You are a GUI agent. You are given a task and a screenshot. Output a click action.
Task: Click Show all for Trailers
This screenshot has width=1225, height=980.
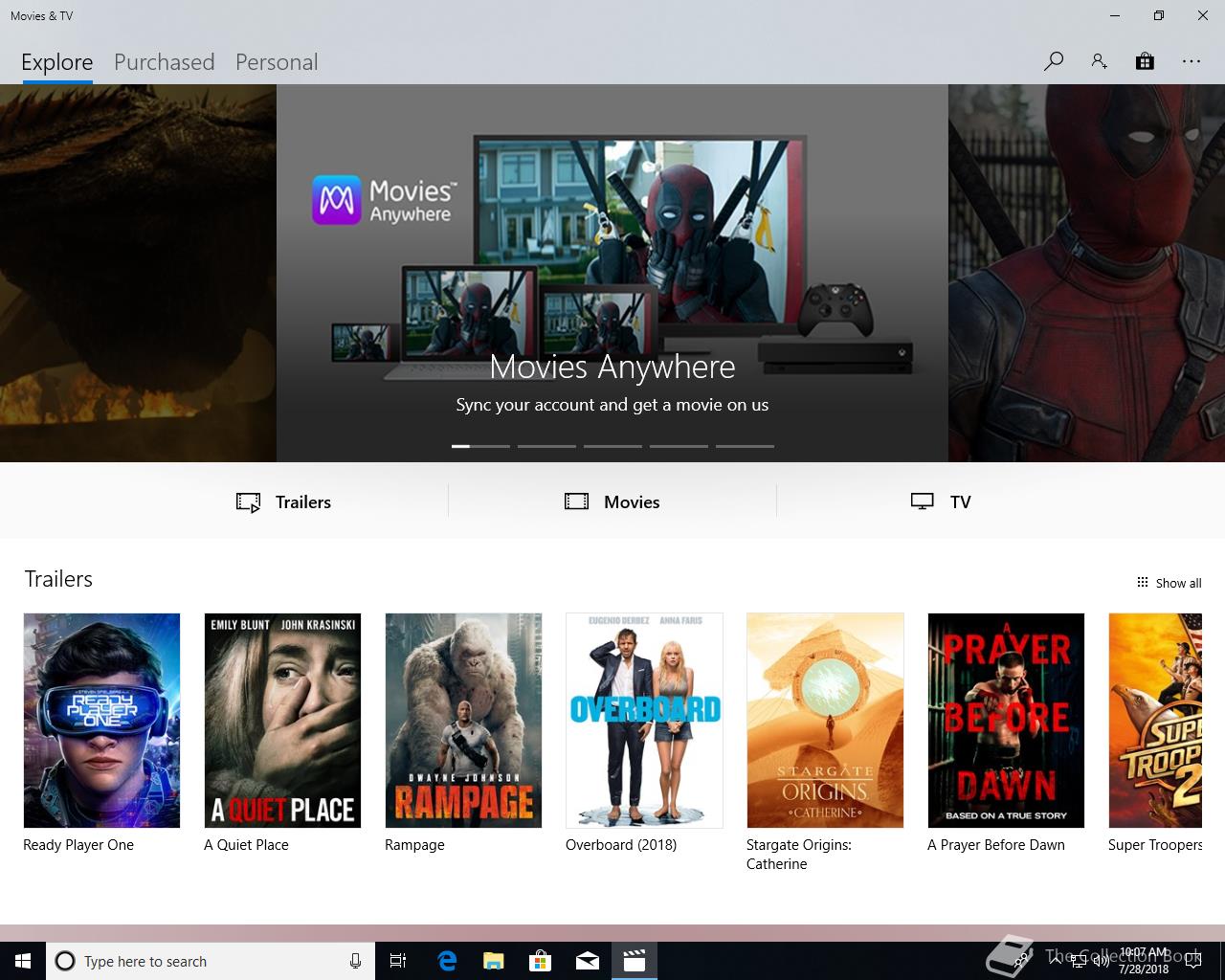click(x=1169, y=583)
